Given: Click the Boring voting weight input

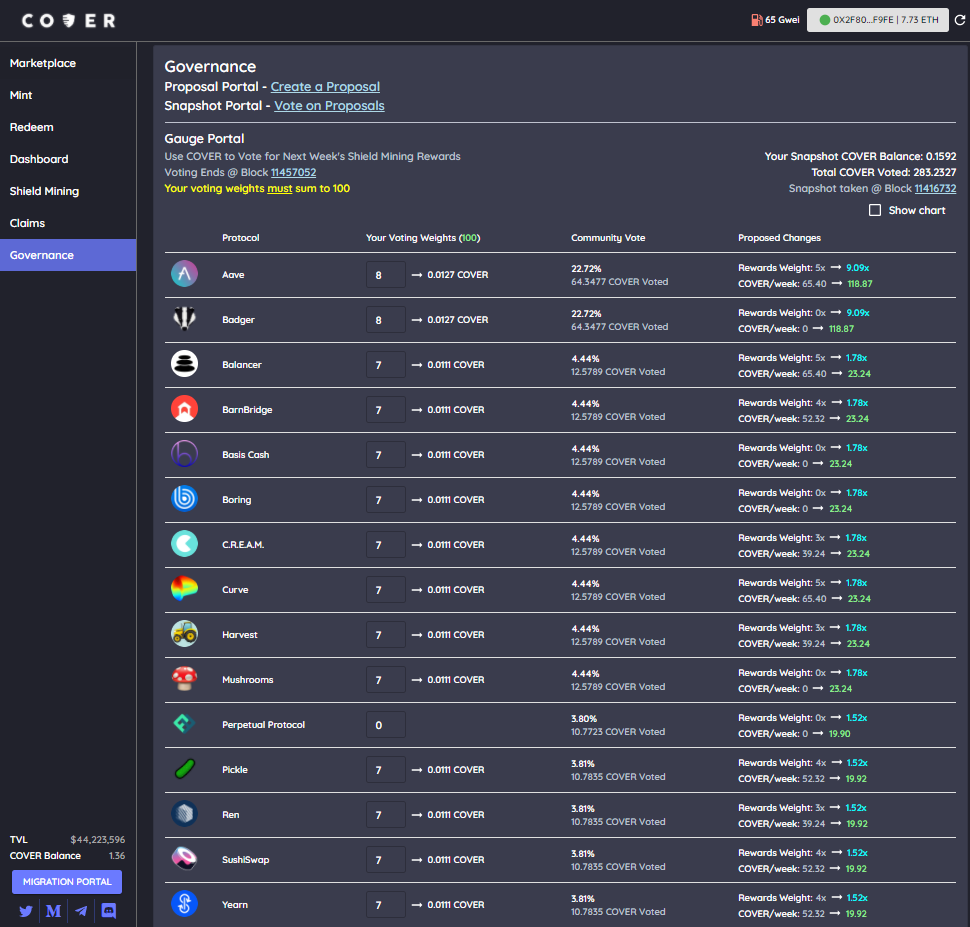Looking at the screenshot, I should pos(385,499).
